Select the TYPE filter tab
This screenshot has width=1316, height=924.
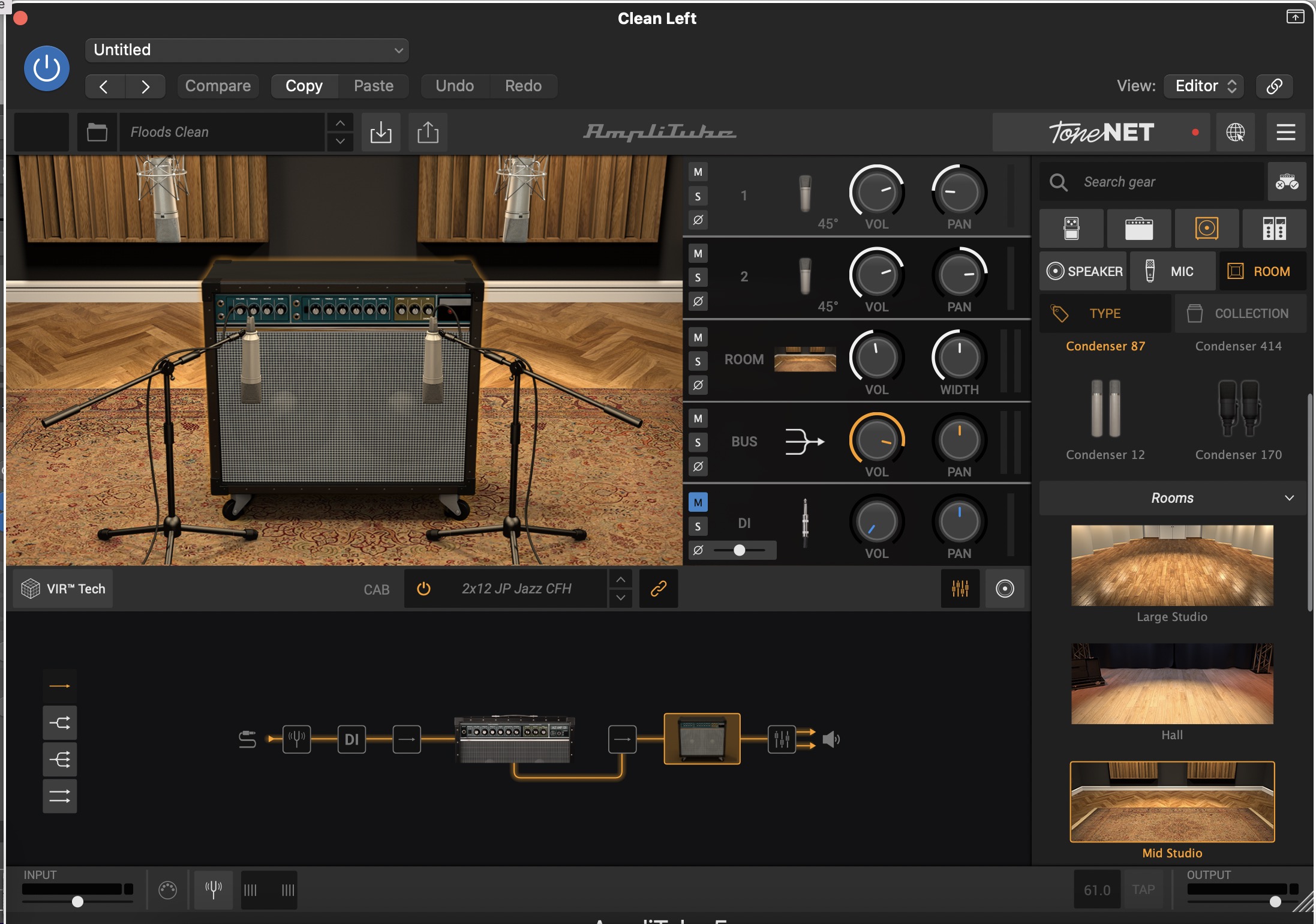point(1105,313)
